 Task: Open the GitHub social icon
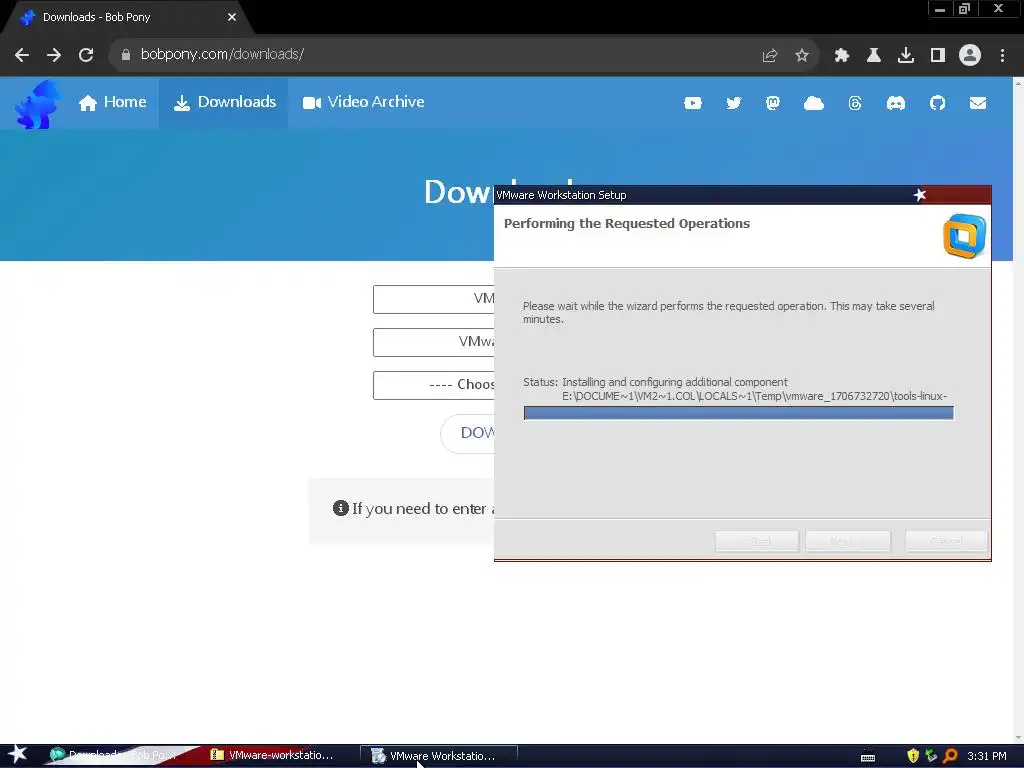[937, 103]
